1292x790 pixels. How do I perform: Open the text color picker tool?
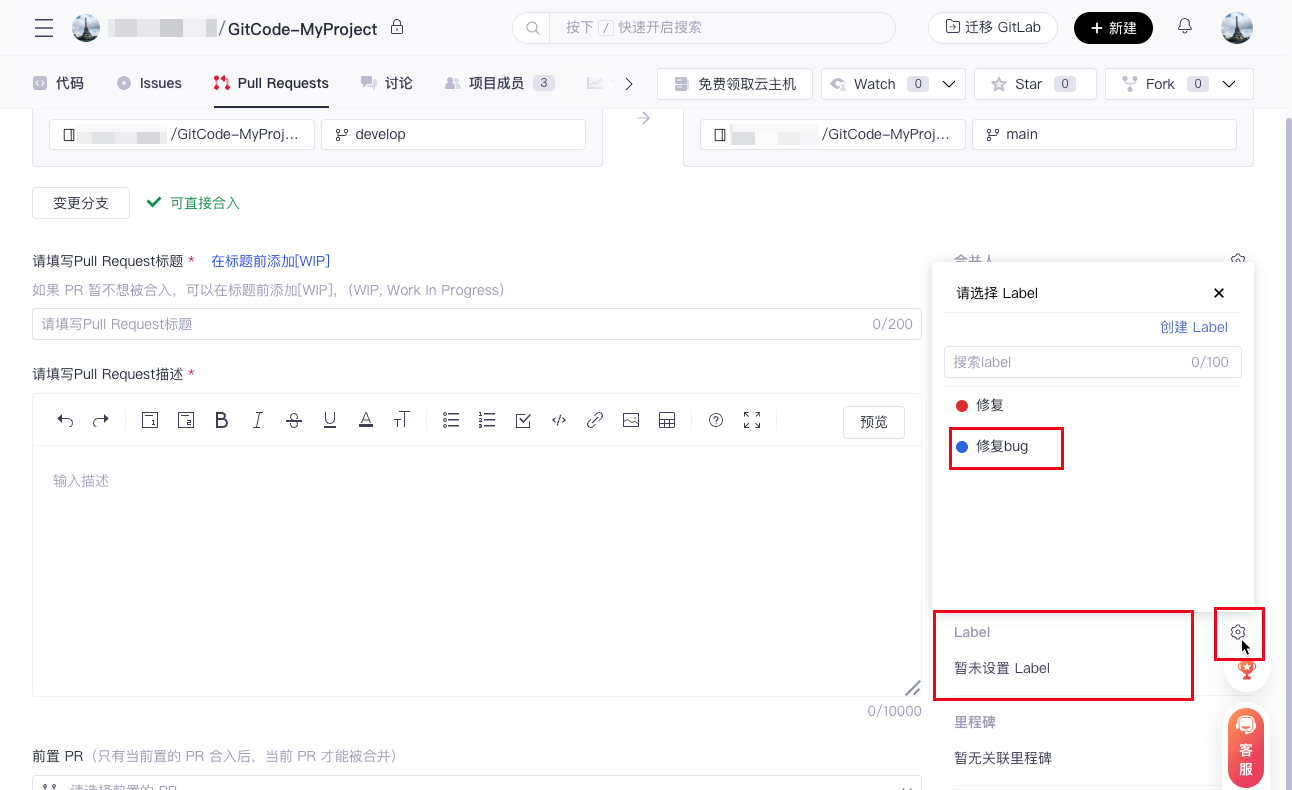(366, 421)
